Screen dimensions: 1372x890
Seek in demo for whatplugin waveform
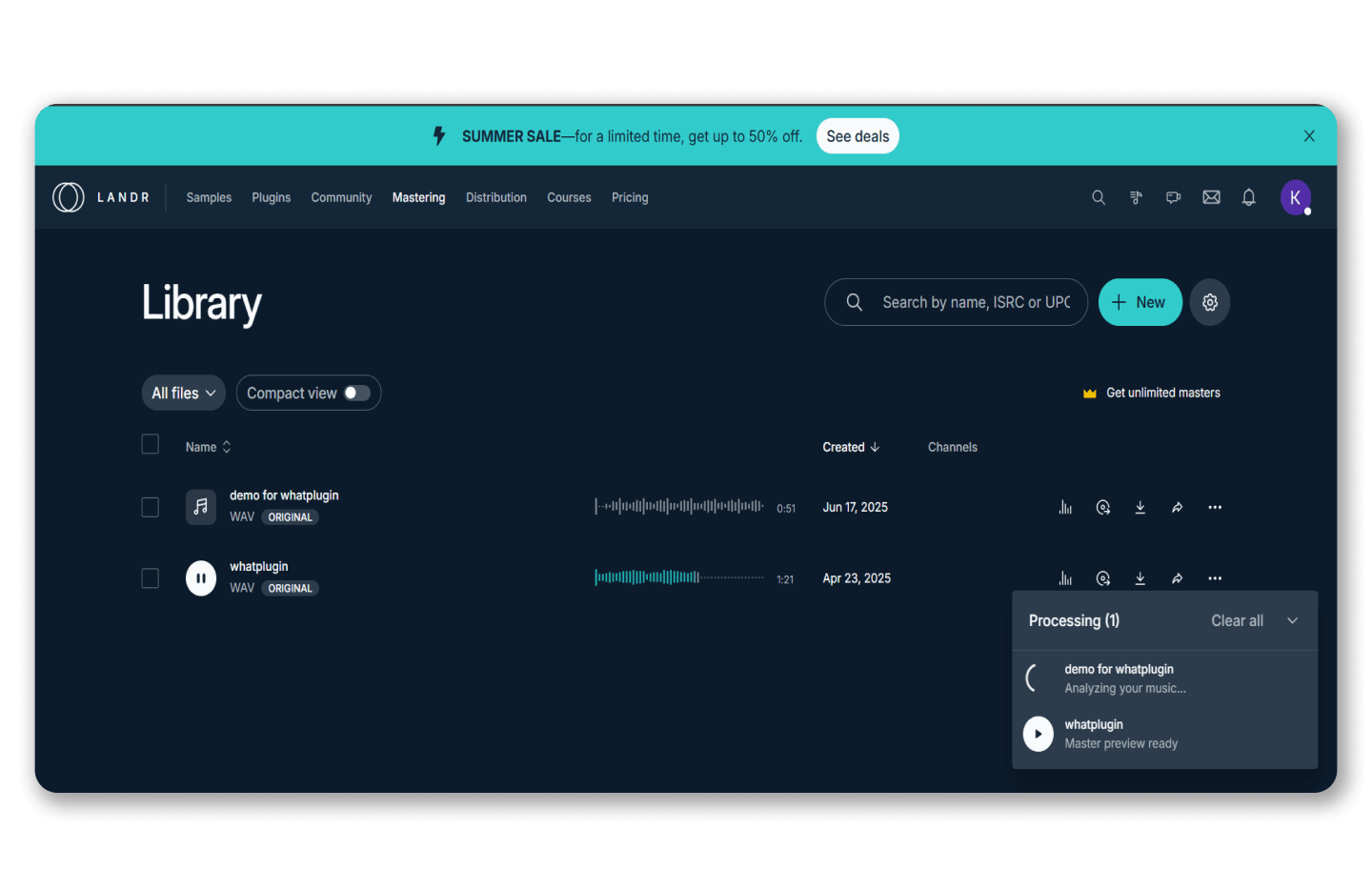679,506
